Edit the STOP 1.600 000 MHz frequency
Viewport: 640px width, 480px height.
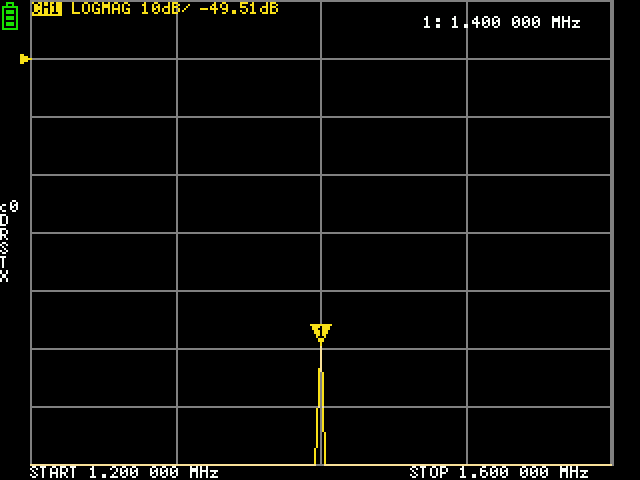coord(499,472)
